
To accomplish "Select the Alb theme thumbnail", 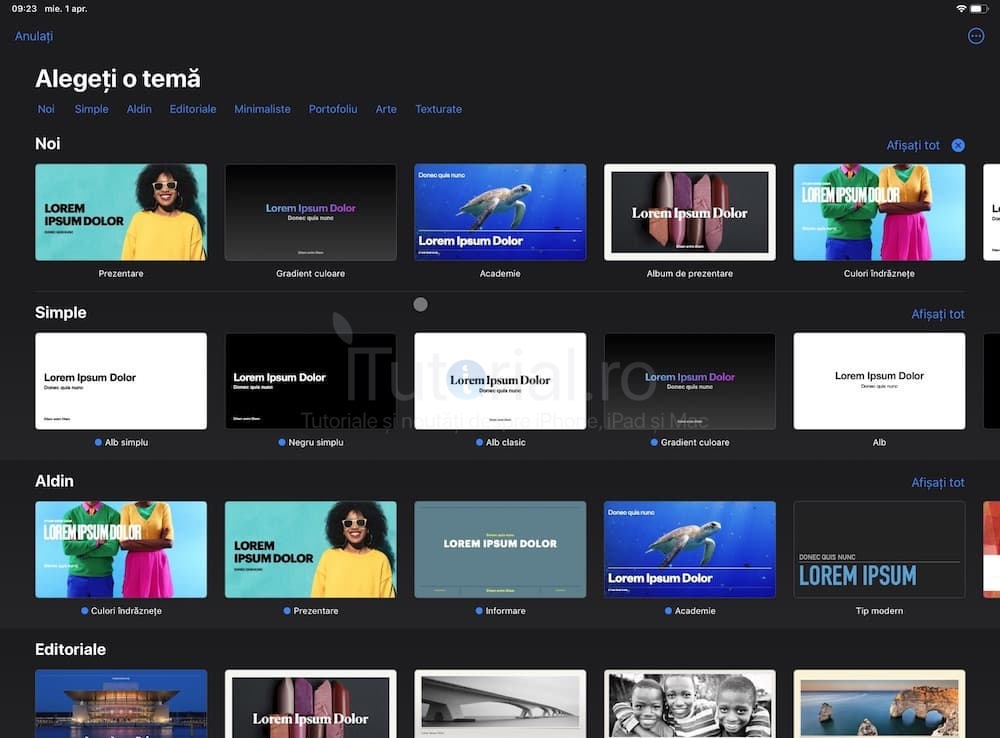I will tap(879, 381).
